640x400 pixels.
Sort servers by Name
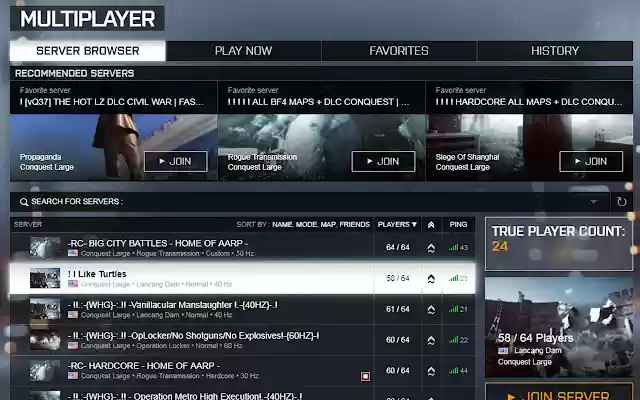(x=282, y=224)
